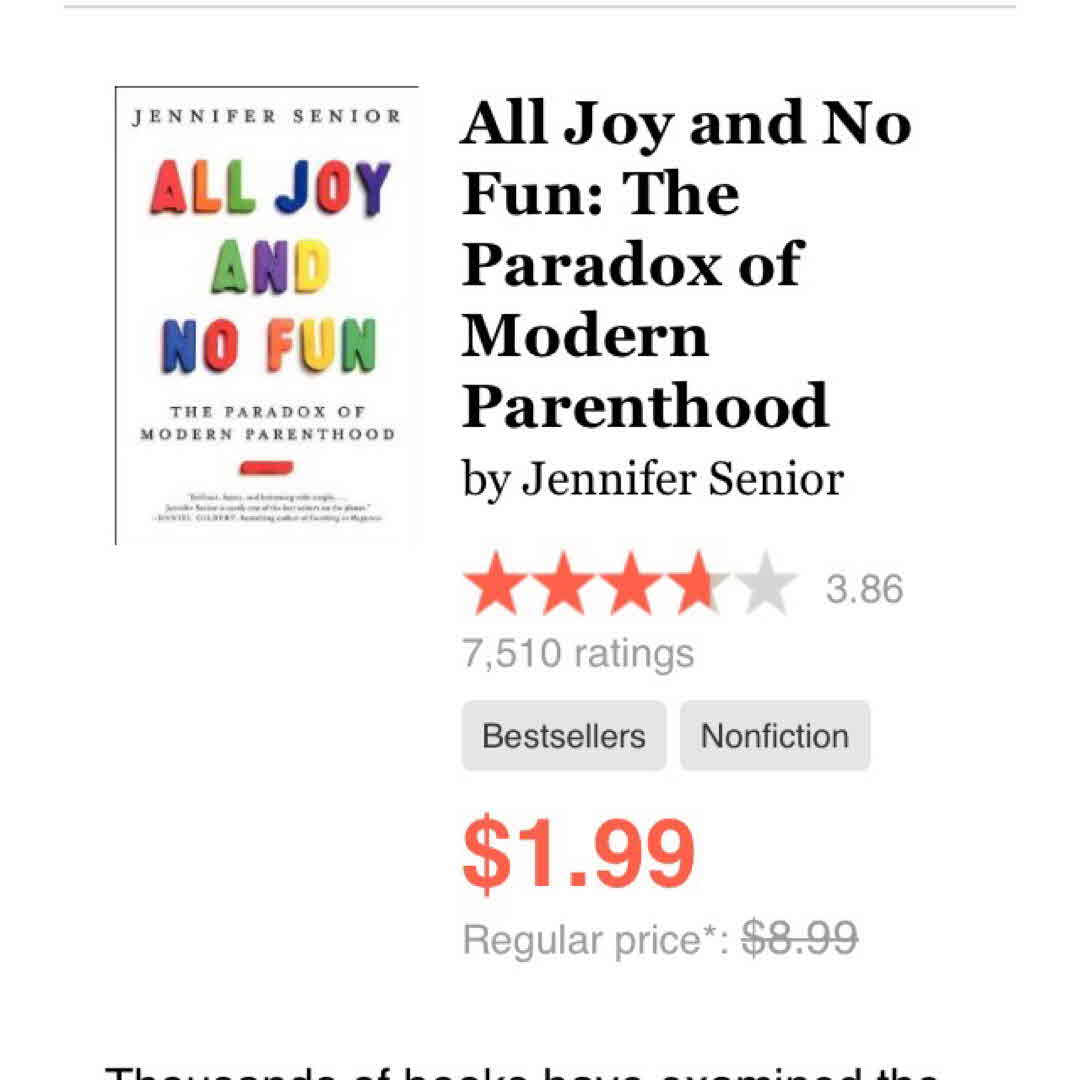1080x1080 pixels.
Task: Open the Bestsellers category tag
Action: (x=564, y=736)
